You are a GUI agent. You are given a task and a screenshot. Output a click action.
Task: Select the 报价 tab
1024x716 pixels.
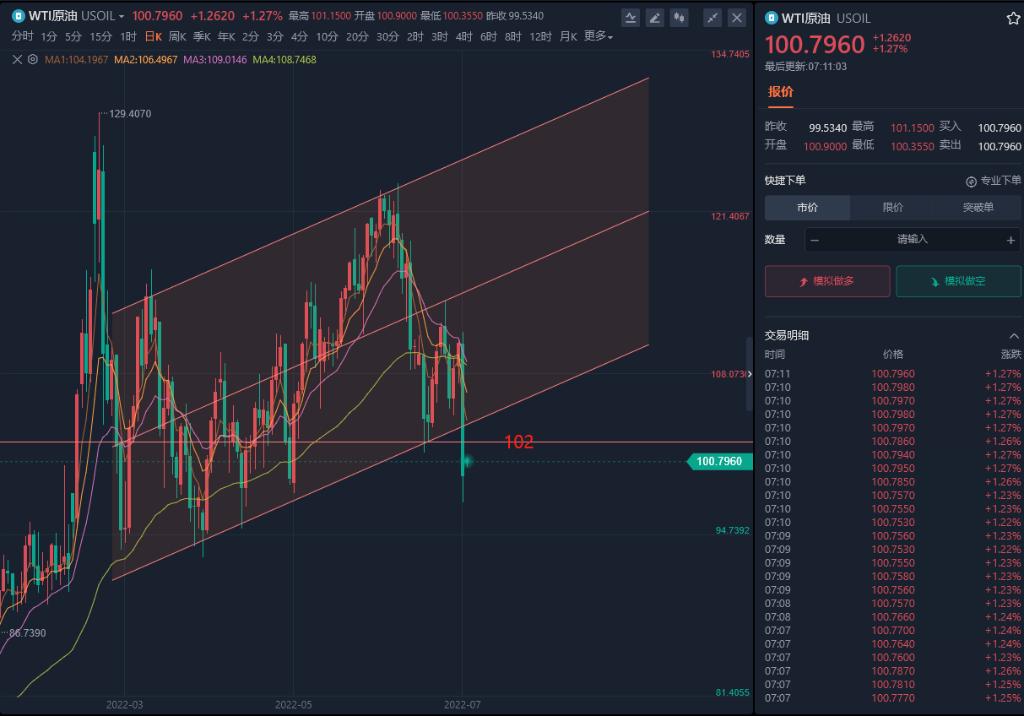(780, 92)
